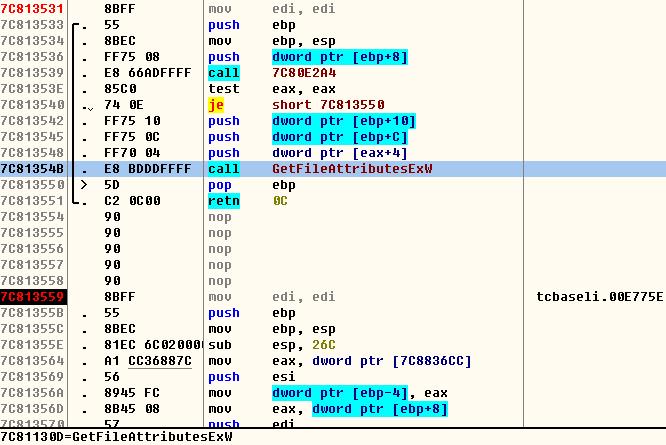Select address 7C813531 at top row

click(x=32, y=8)
